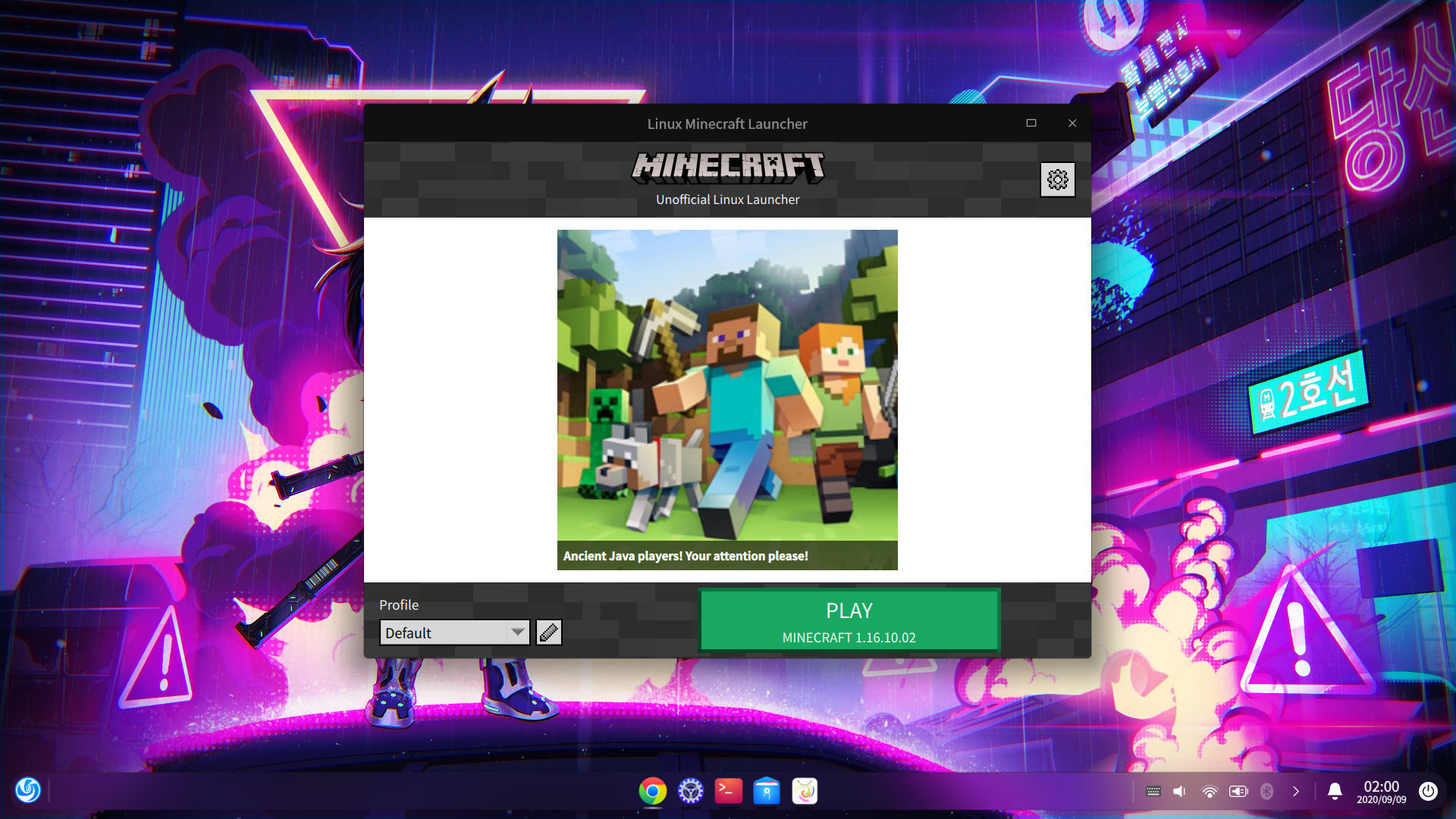This screenshot has width=1456, height=819.
Task: Toggle Bluetooth from the tray icon
Action: (x=1266, y=791)
